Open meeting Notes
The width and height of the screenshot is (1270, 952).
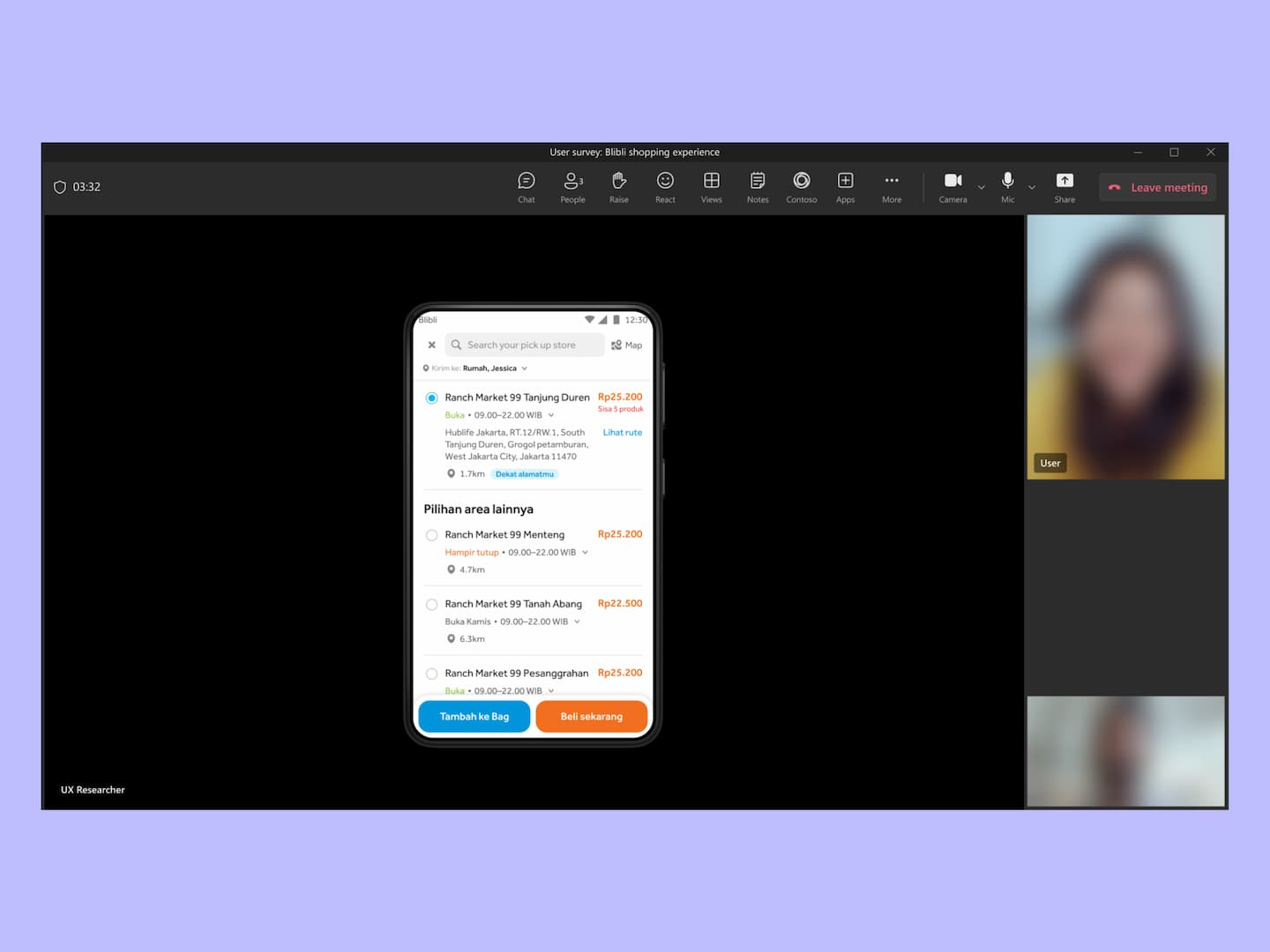point(758,187)
